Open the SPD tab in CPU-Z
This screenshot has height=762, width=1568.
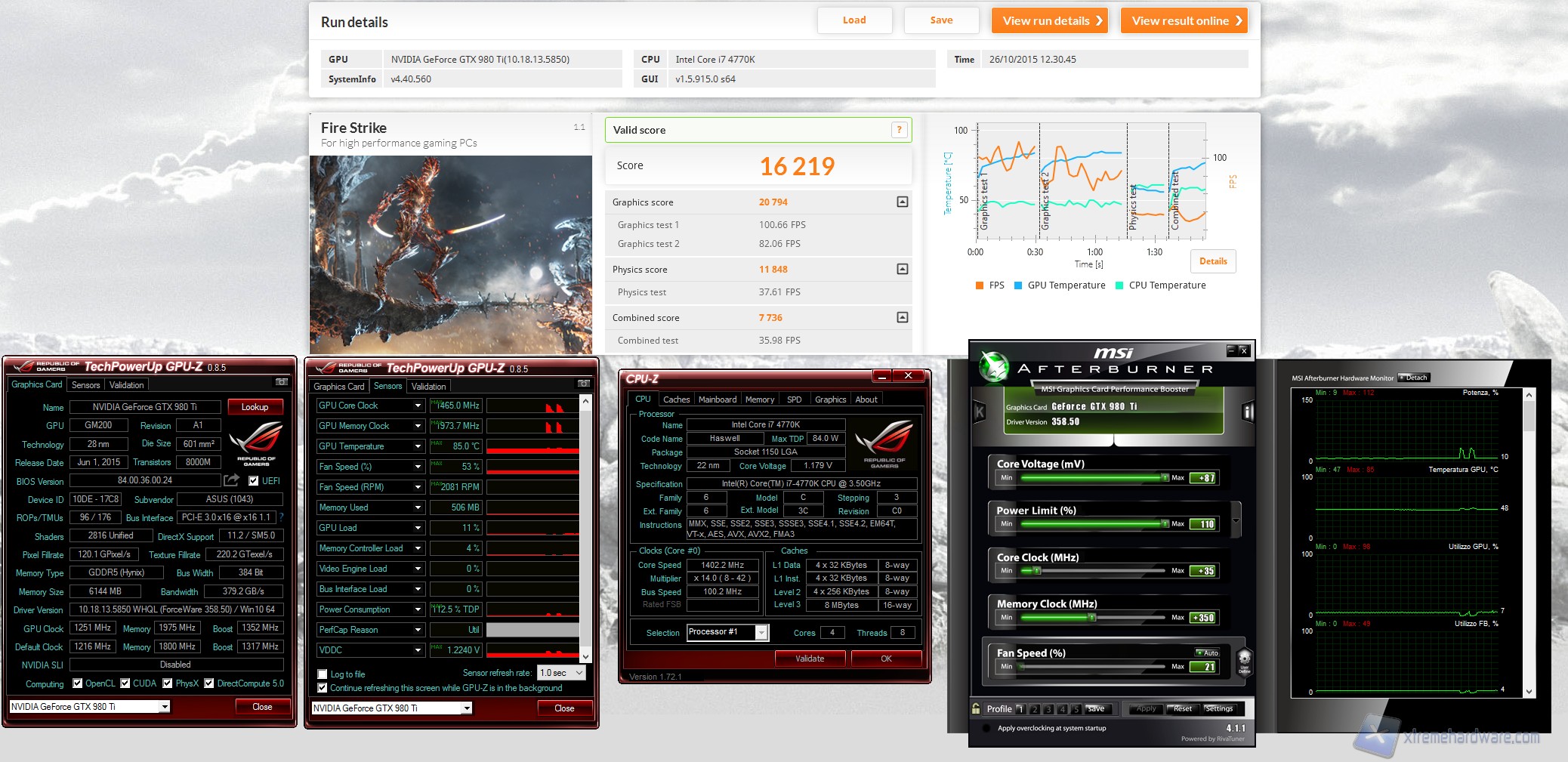(x=794, y=400)
